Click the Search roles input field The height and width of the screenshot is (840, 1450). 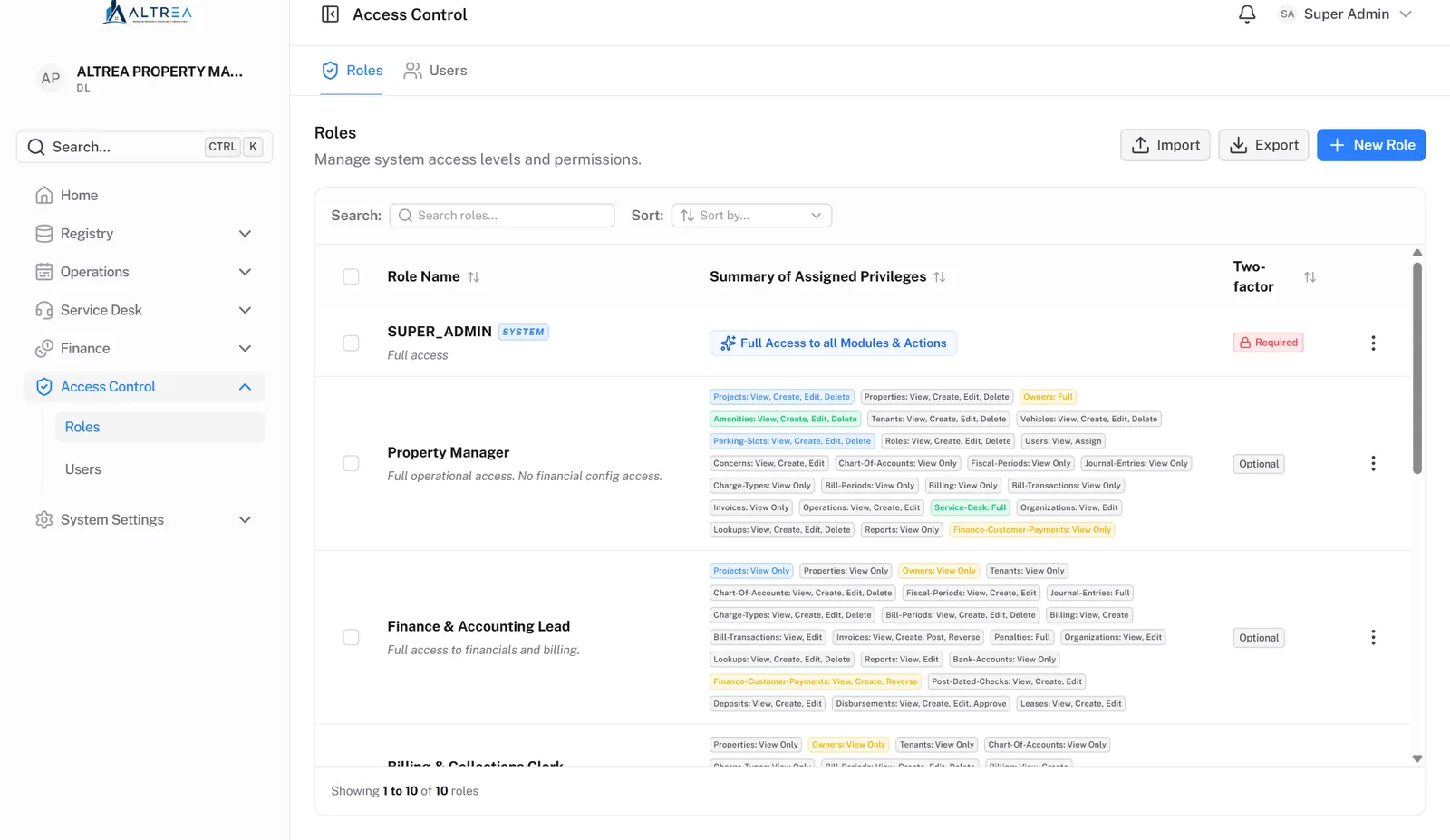click(502, 216)
